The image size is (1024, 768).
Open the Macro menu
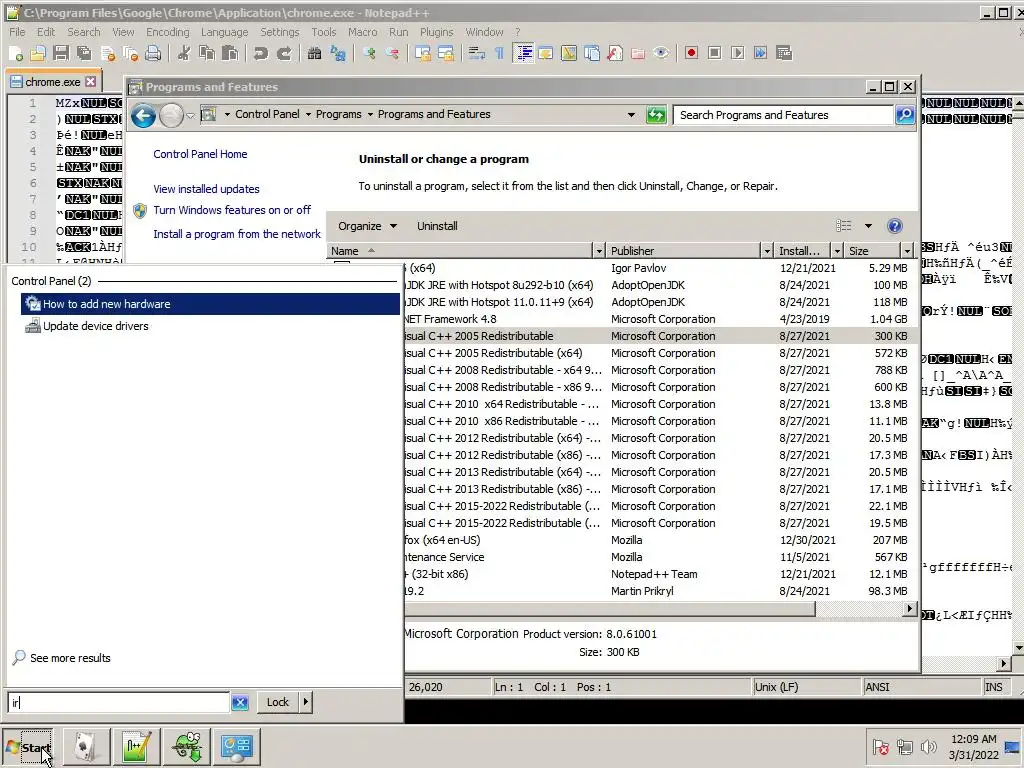pyautogui.click(x=362, y=32)
